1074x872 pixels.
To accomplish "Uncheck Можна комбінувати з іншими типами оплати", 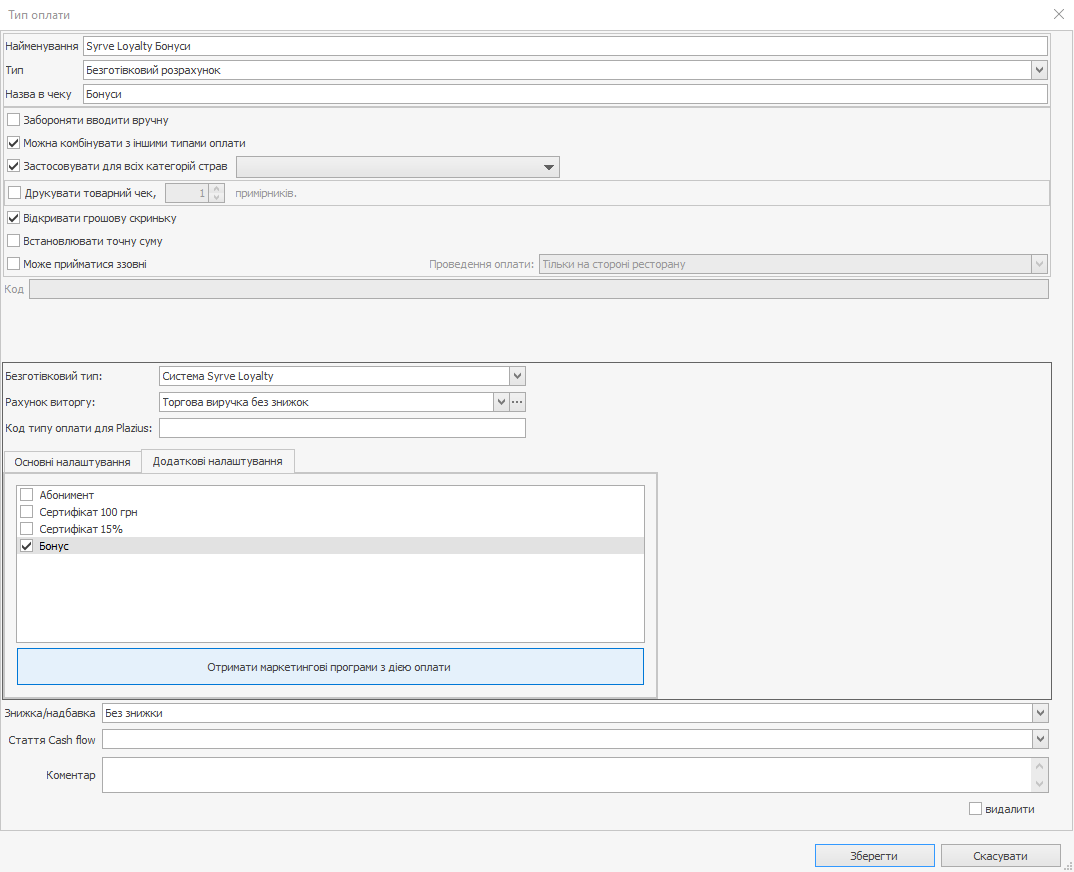I will (14, 143).
